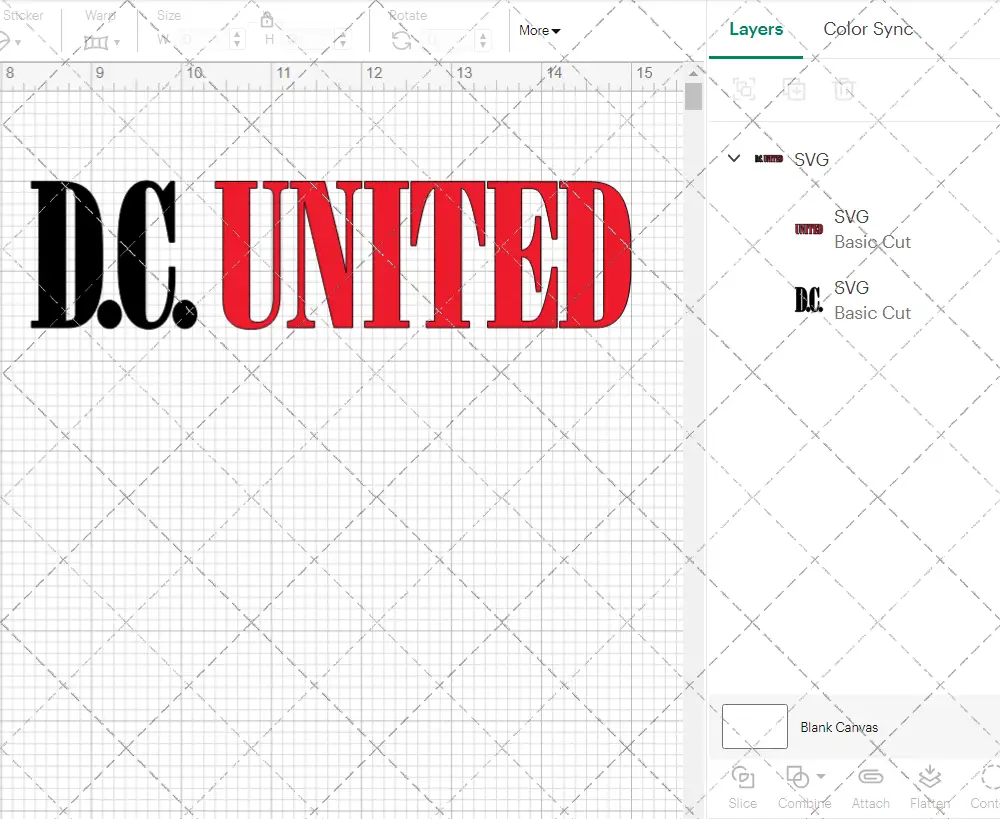Click the width W size input field
This screenshot has height=819, width=1000.
[201, 40]
